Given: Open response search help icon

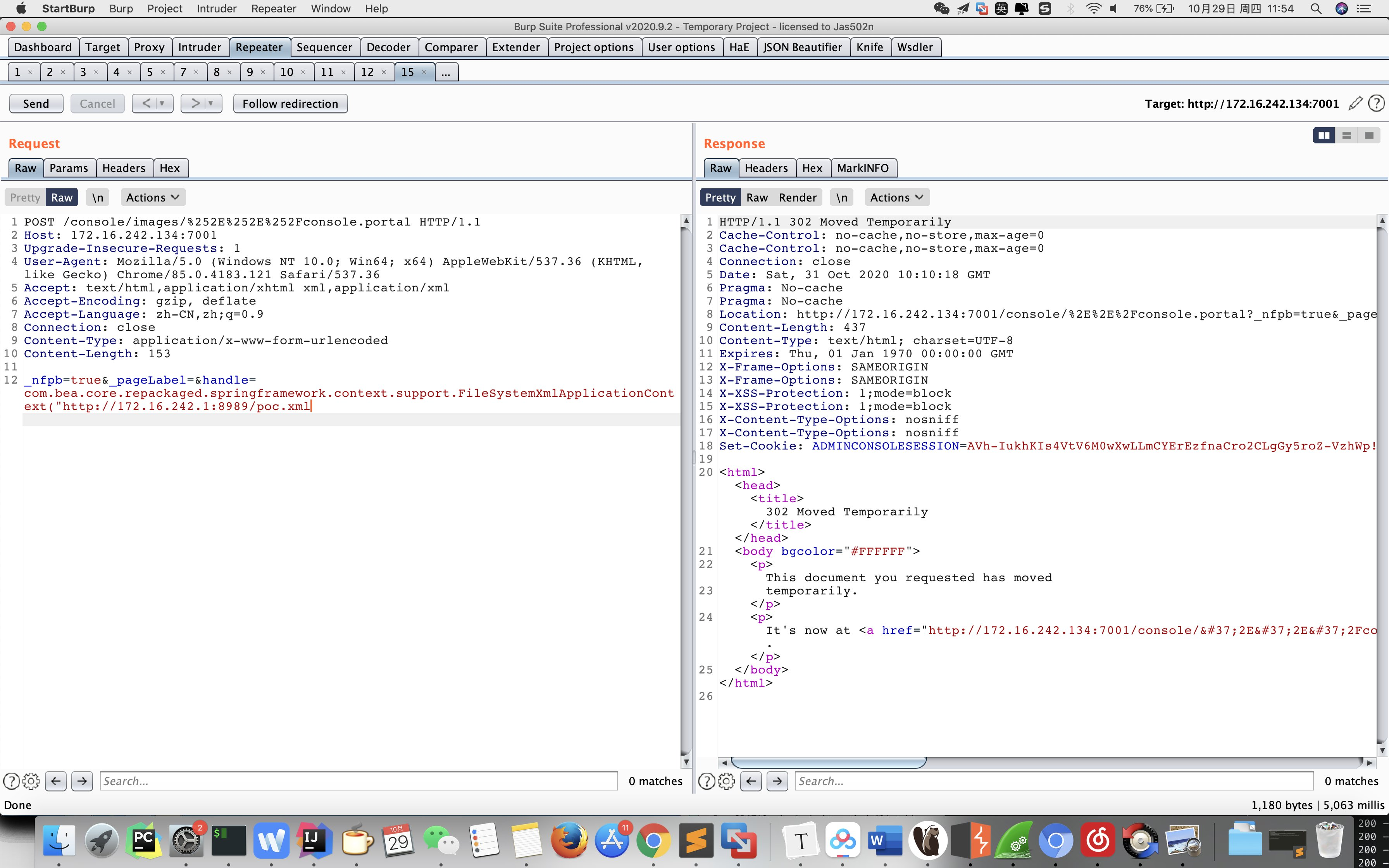Looking at the screenshot, I should (707, 781).
